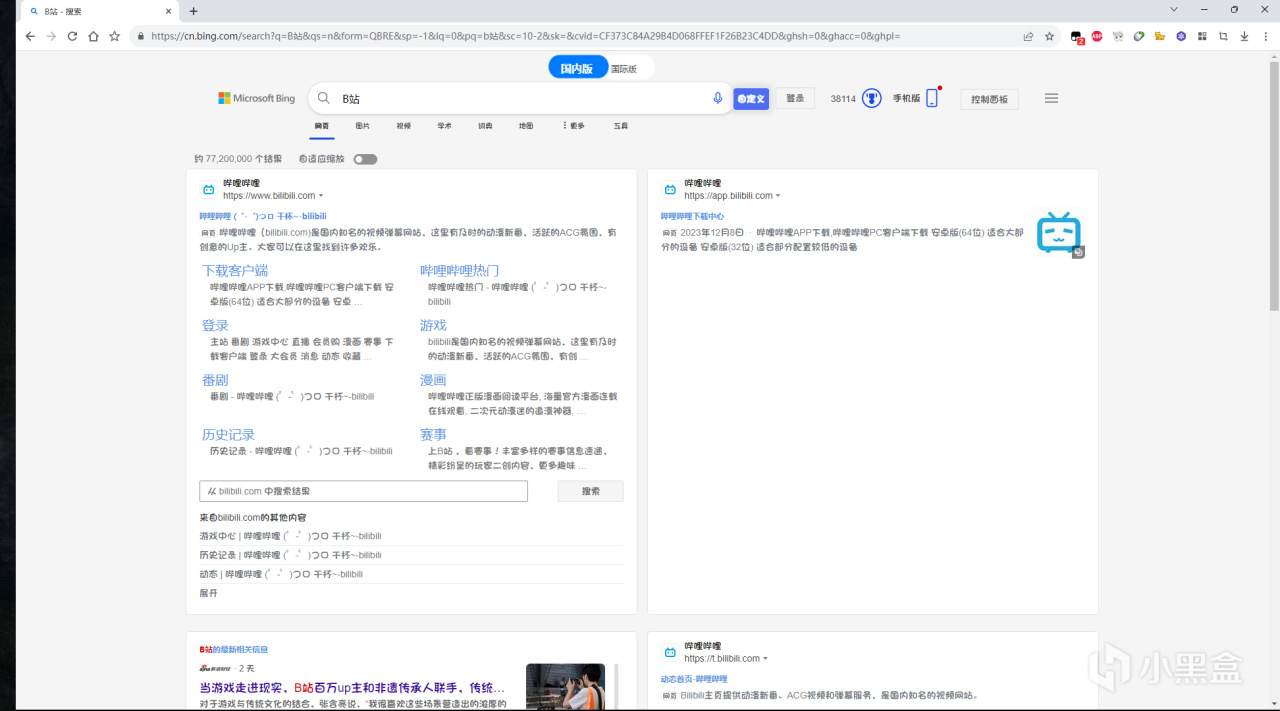This screenshot has width=1280, height=711.
Task: Click the browser downloads arrow icon
Action: 1244,36
